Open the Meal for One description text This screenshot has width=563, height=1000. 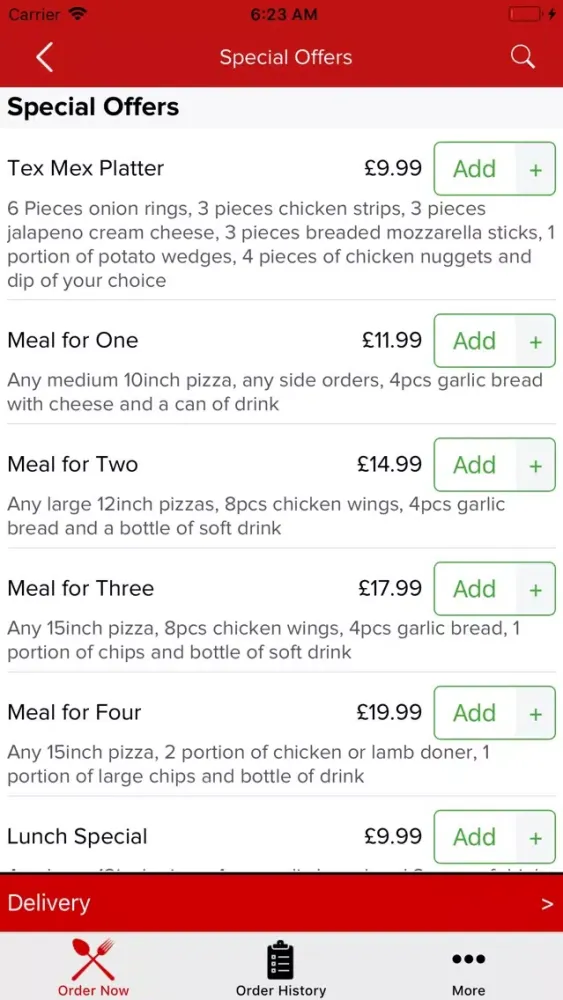click(275, 392)
